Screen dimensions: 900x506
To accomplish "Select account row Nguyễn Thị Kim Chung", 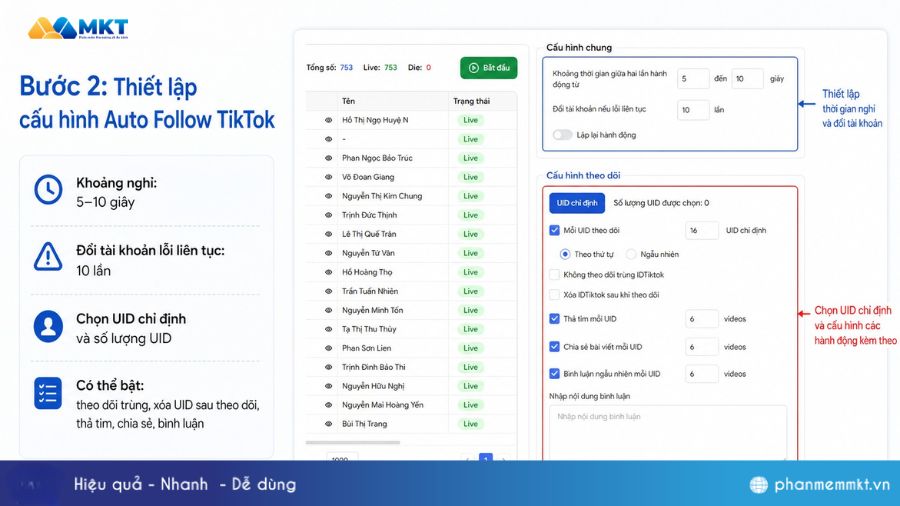I will tap(411, 196).
